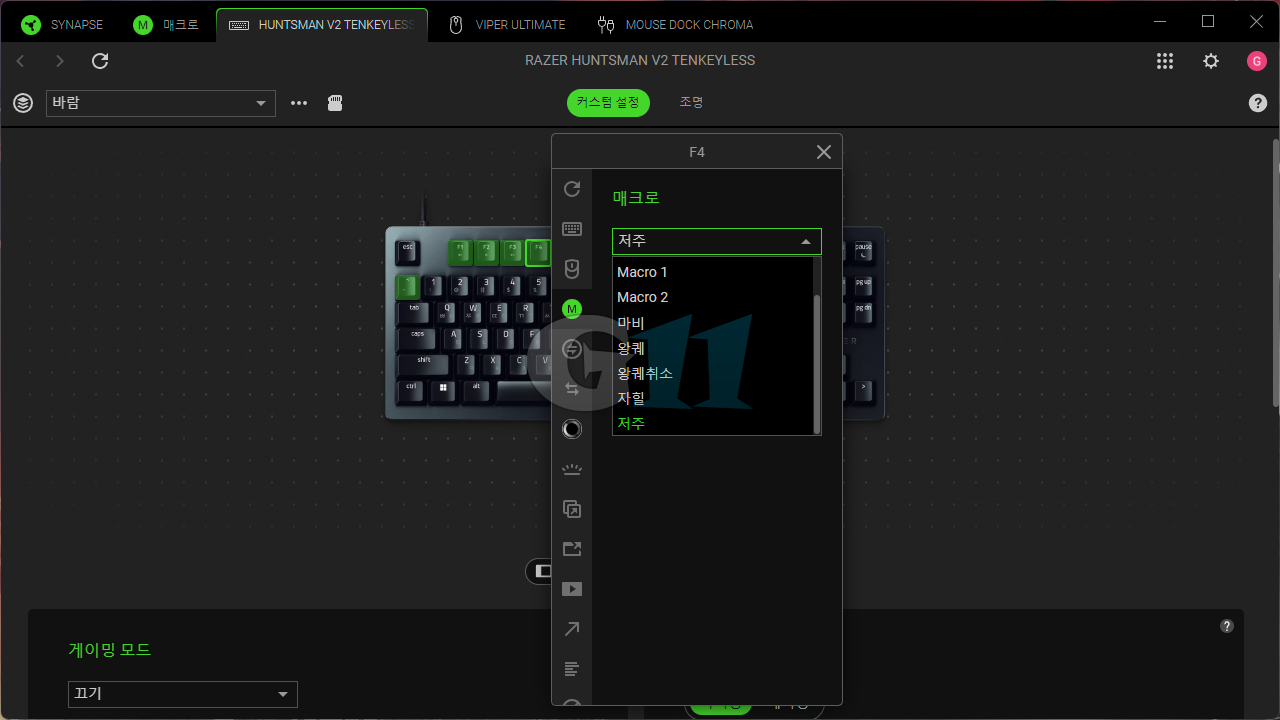Click the profile layers icon beside 바람

point(23,103)
